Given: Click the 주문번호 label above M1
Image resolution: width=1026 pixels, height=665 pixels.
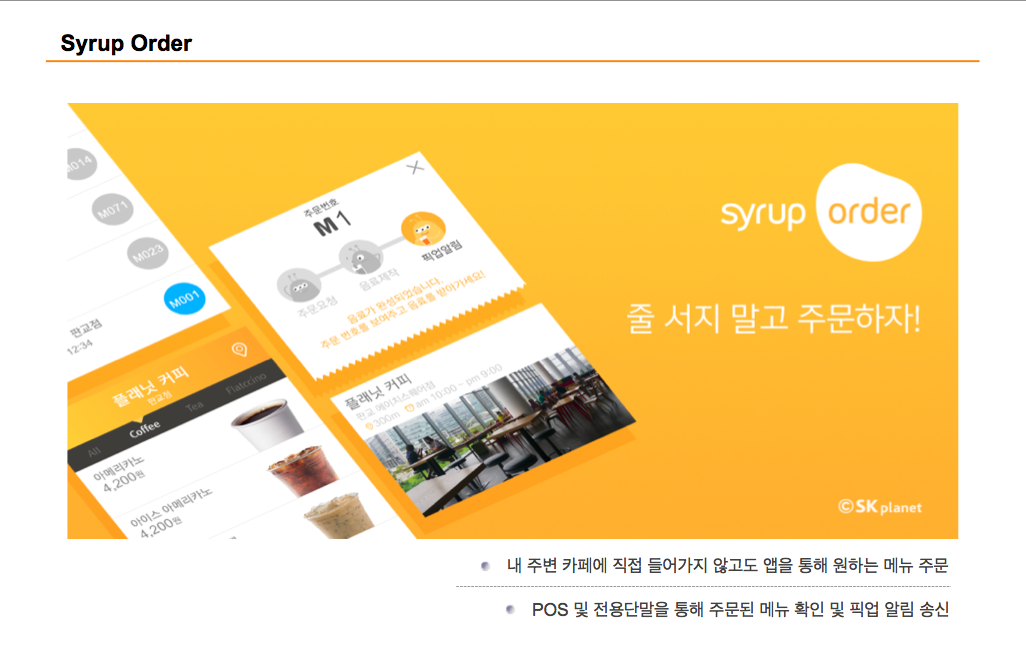Looking at the screenshot, I should click(321, 207).
